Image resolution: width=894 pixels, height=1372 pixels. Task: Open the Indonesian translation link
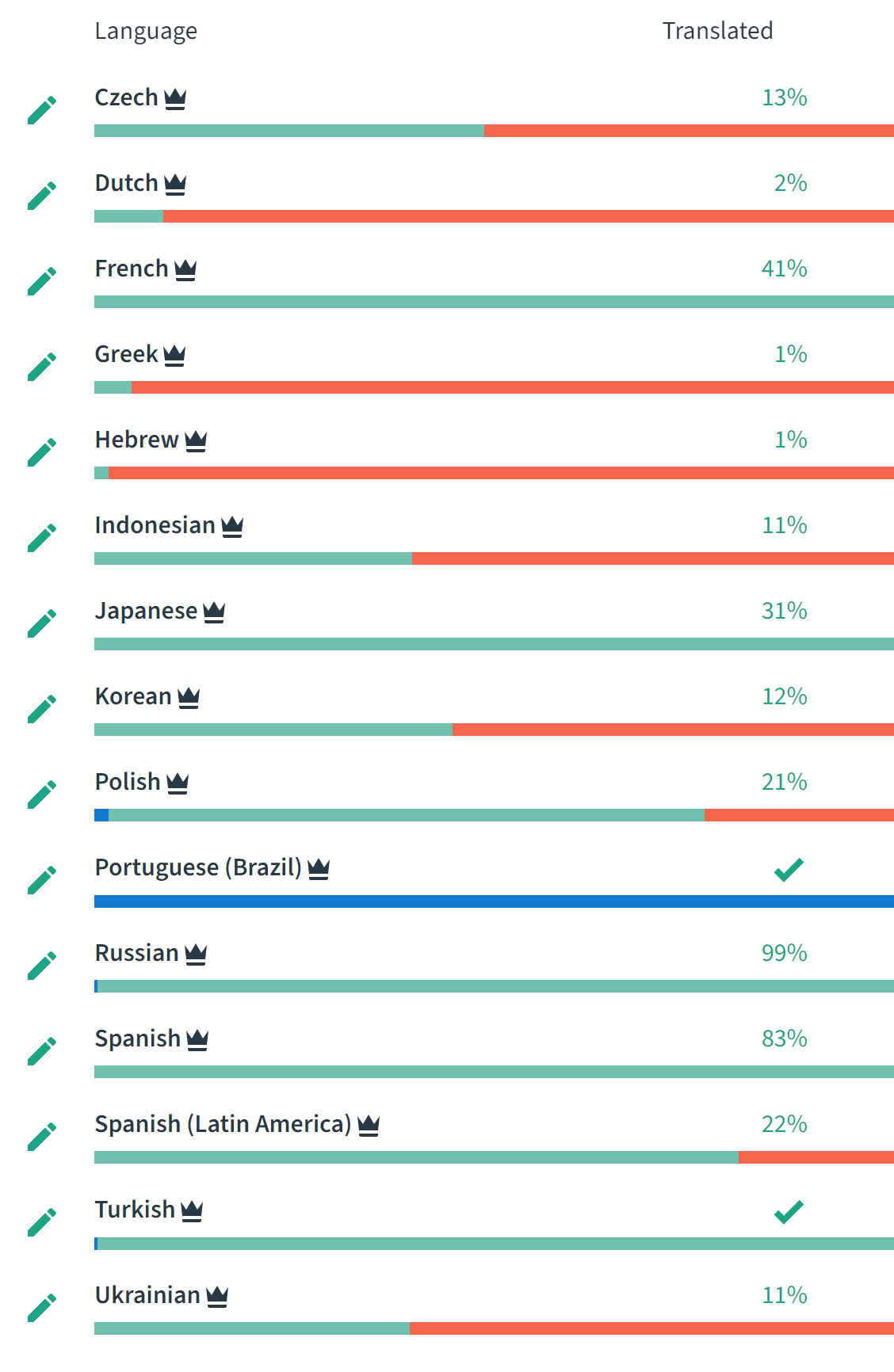click(x=155, y=525)
